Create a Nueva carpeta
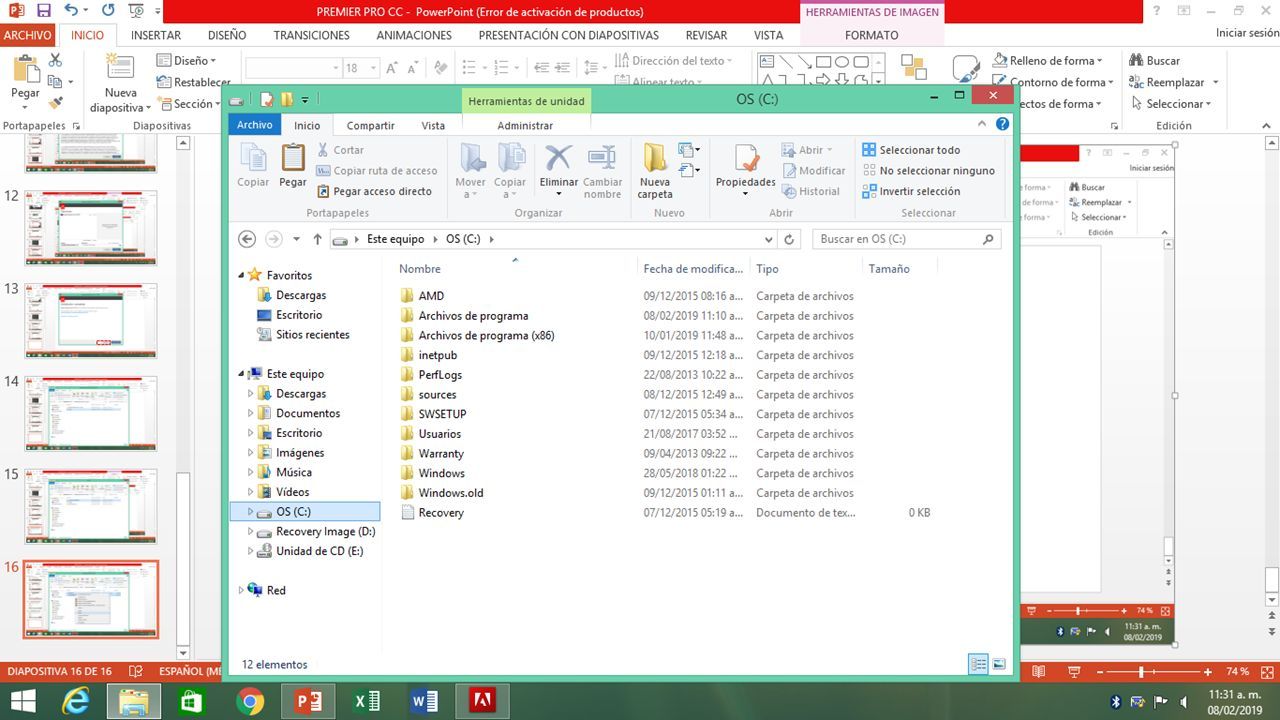 [x=655, y=170]
